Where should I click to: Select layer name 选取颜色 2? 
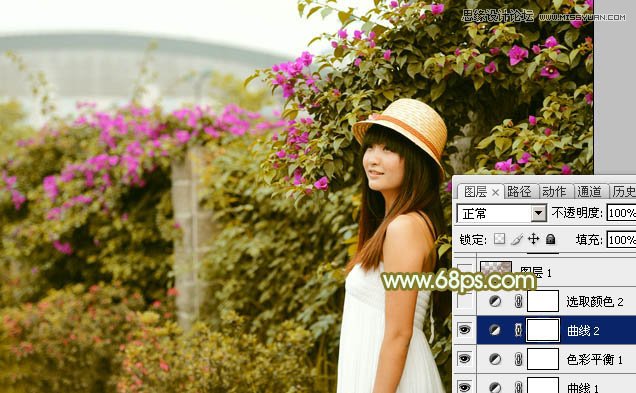click(595, 301)
